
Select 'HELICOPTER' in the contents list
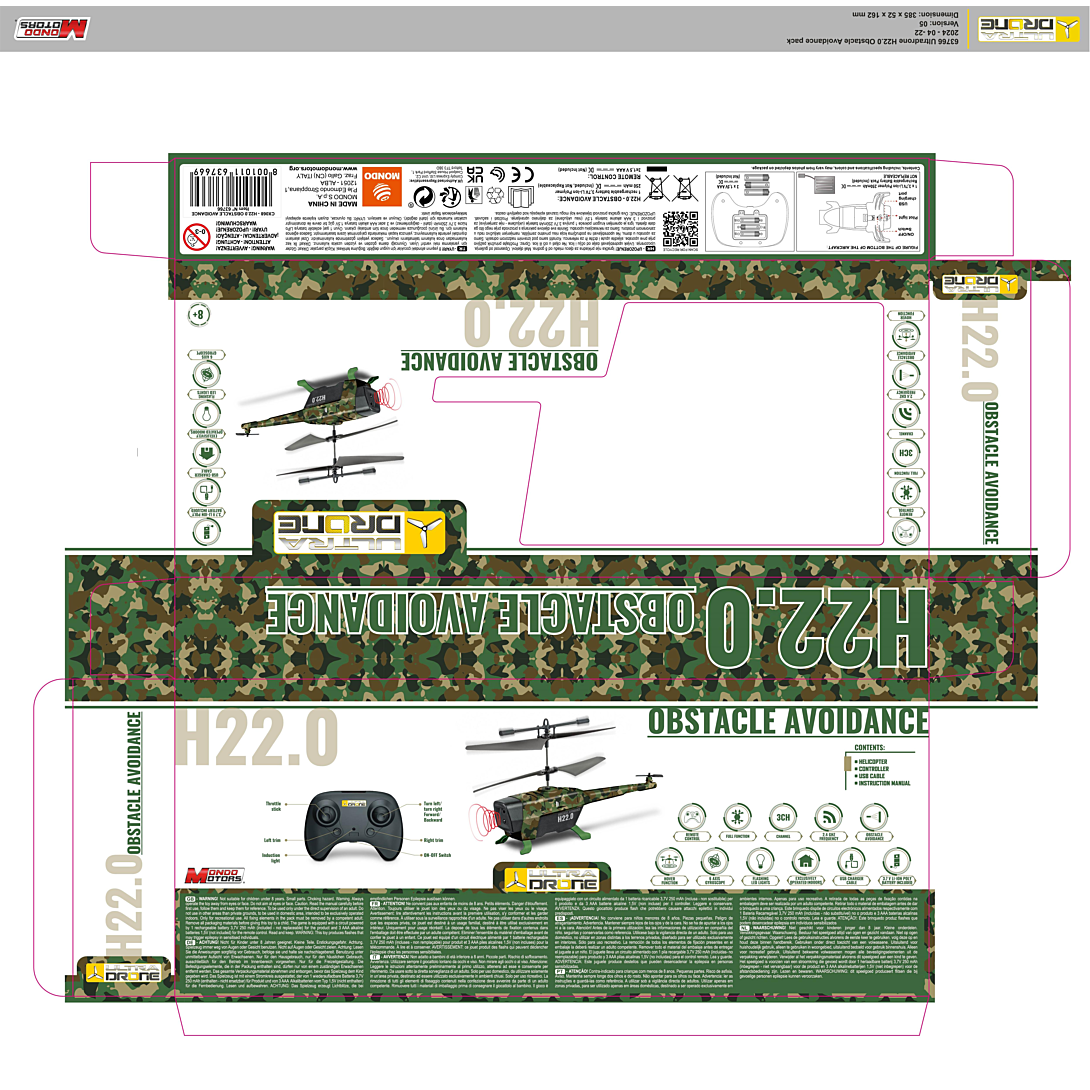click(x=872, y=762)
